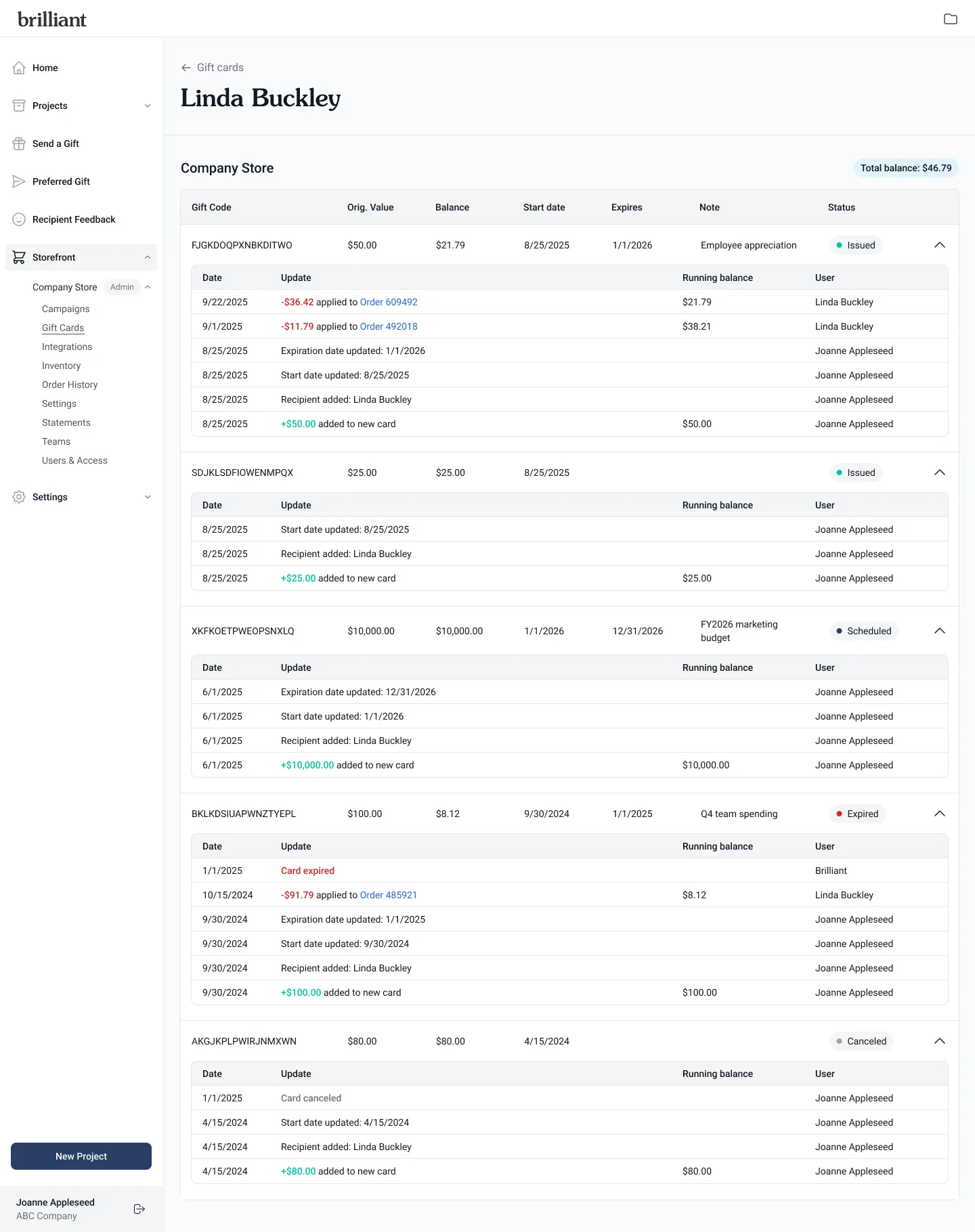
Task: Click the Home house icon
Action: point(19,68)
